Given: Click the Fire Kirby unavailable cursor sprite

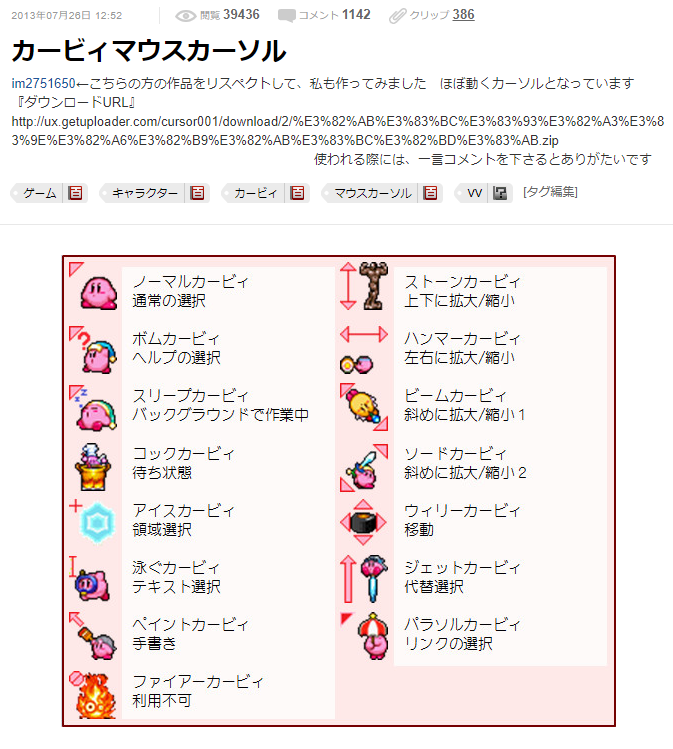Looking at the screenshot, I should point(96,696).
